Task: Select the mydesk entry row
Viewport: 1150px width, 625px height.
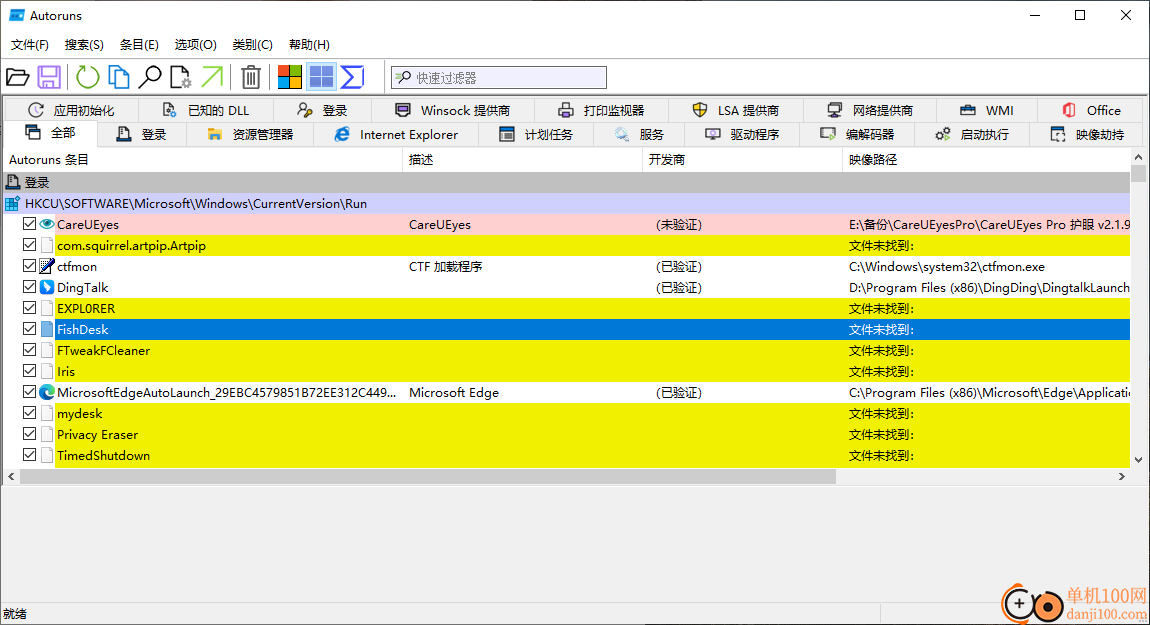Action: point(567,414)
